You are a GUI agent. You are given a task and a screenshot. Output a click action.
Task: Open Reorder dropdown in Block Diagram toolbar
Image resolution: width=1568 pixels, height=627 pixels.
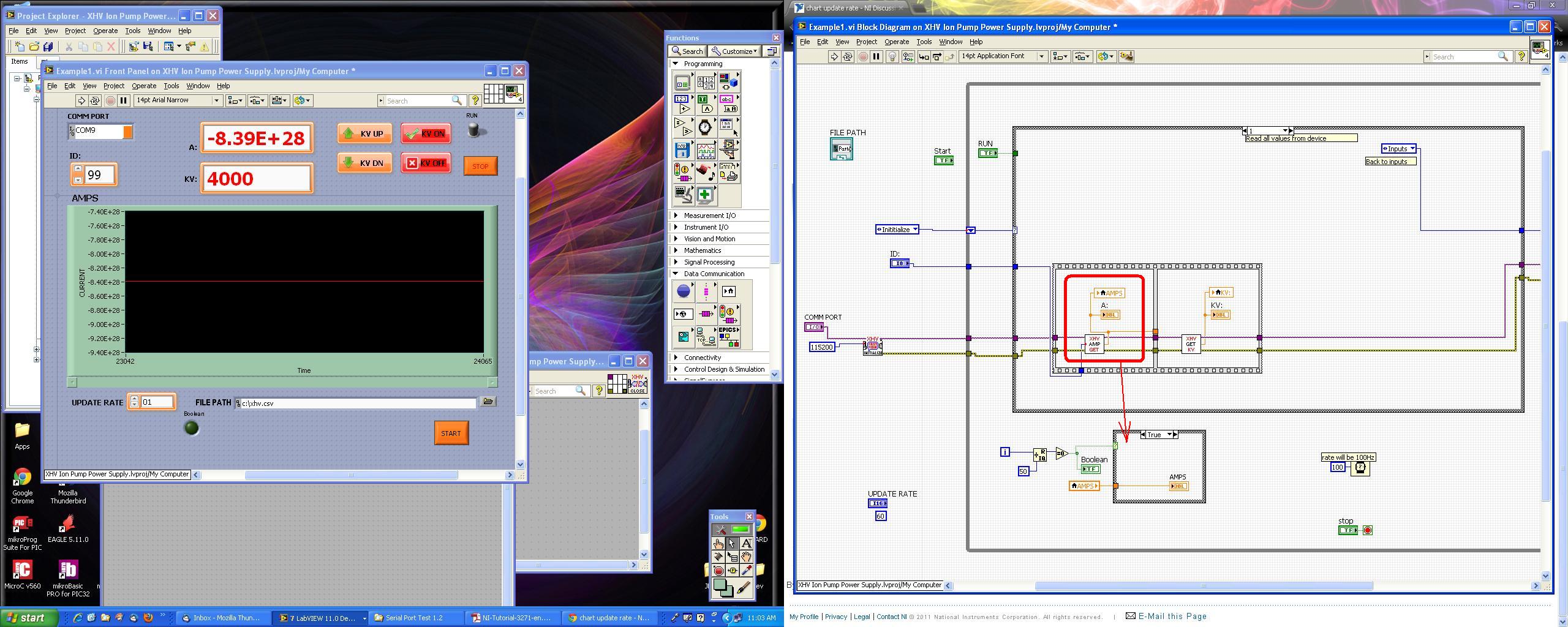click(x=1106, y=56)
